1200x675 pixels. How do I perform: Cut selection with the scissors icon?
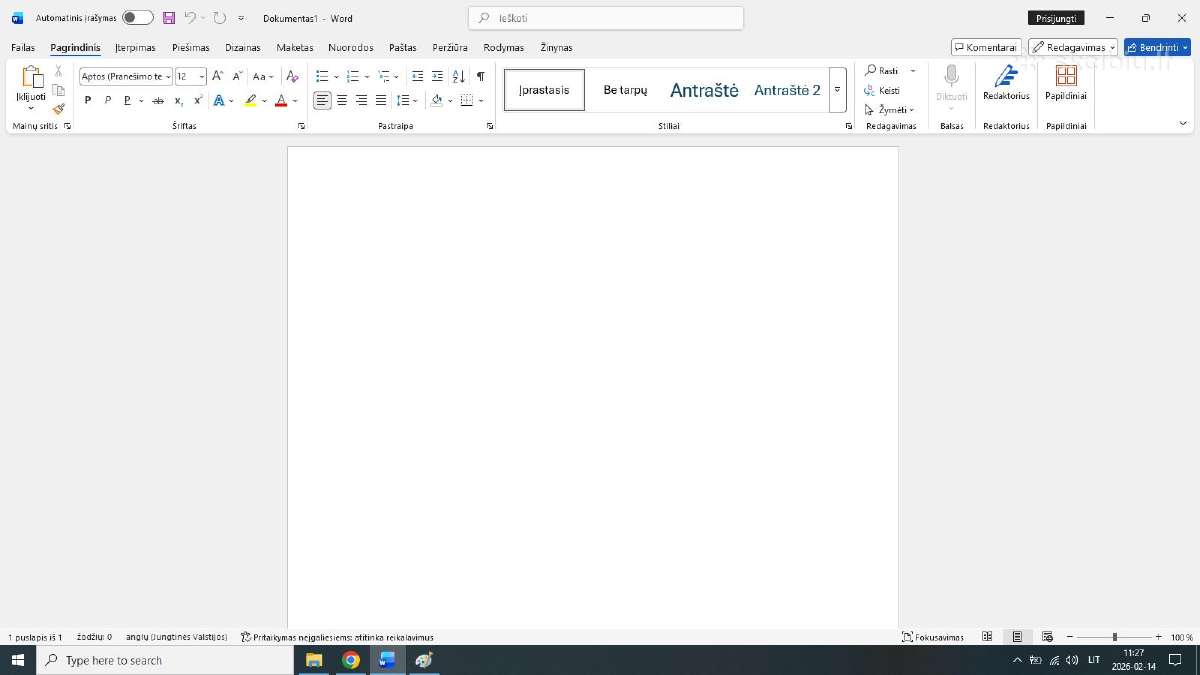[58, 71]
